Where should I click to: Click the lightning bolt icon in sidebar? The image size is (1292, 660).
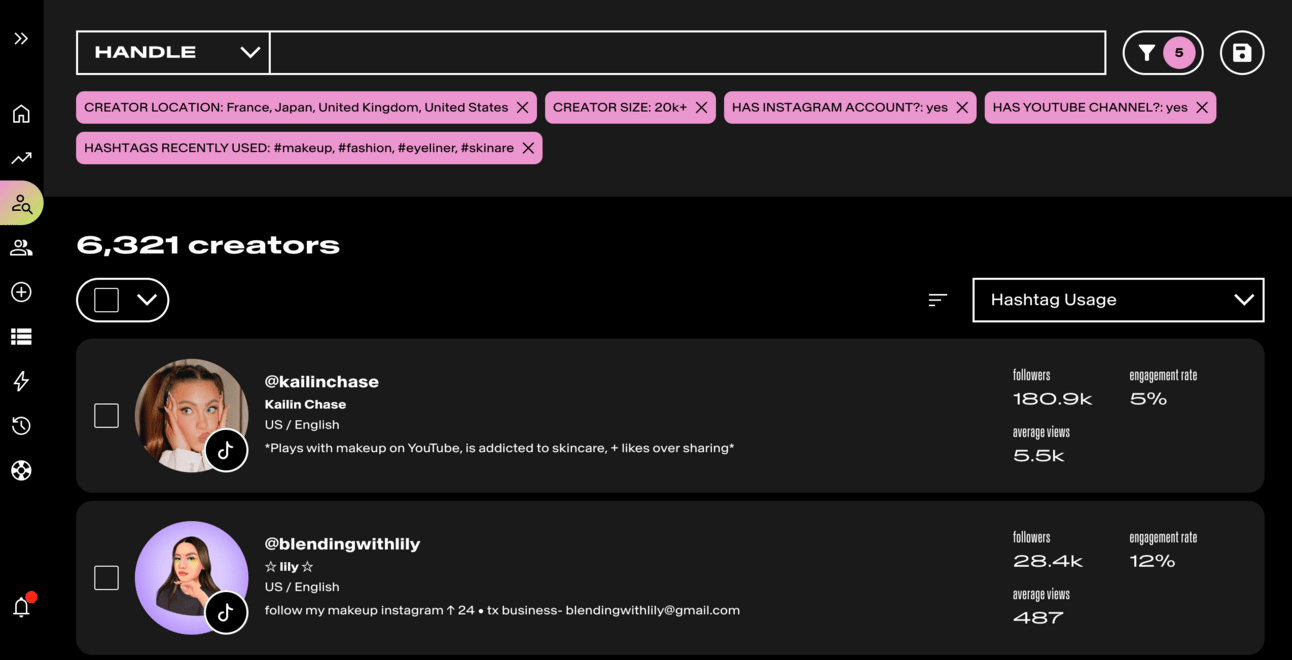pyautogui.click(x=21, y=381)
